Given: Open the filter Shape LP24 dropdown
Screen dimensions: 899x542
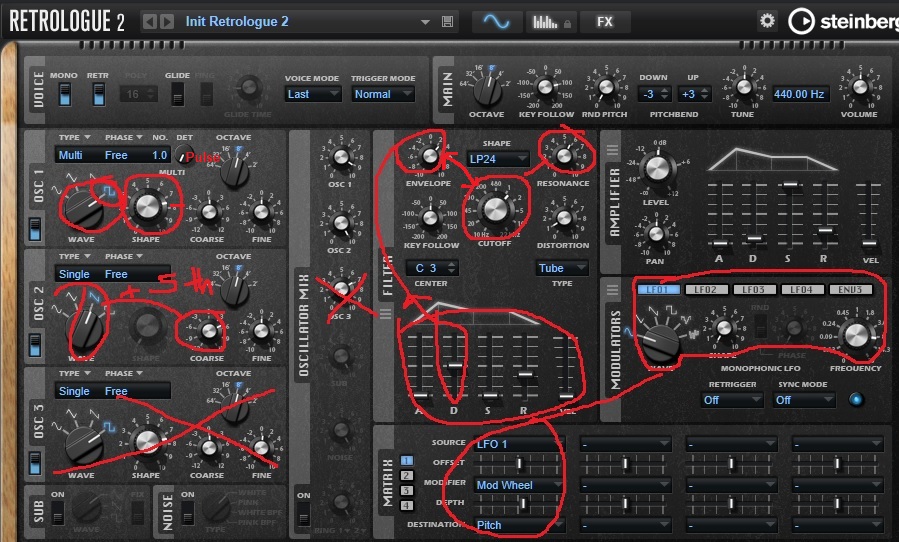Looking at the screenshot, I should click(x=497, y=158).
